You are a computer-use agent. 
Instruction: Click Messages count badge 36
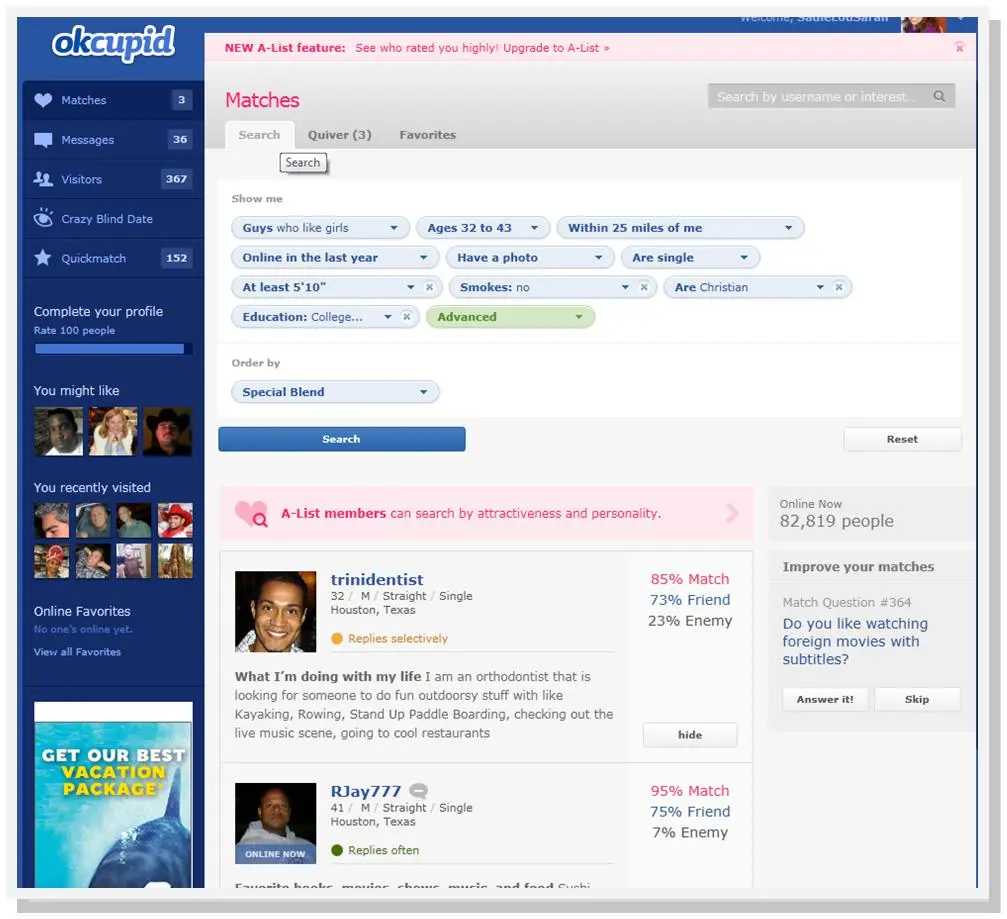(x=180, y=139)
